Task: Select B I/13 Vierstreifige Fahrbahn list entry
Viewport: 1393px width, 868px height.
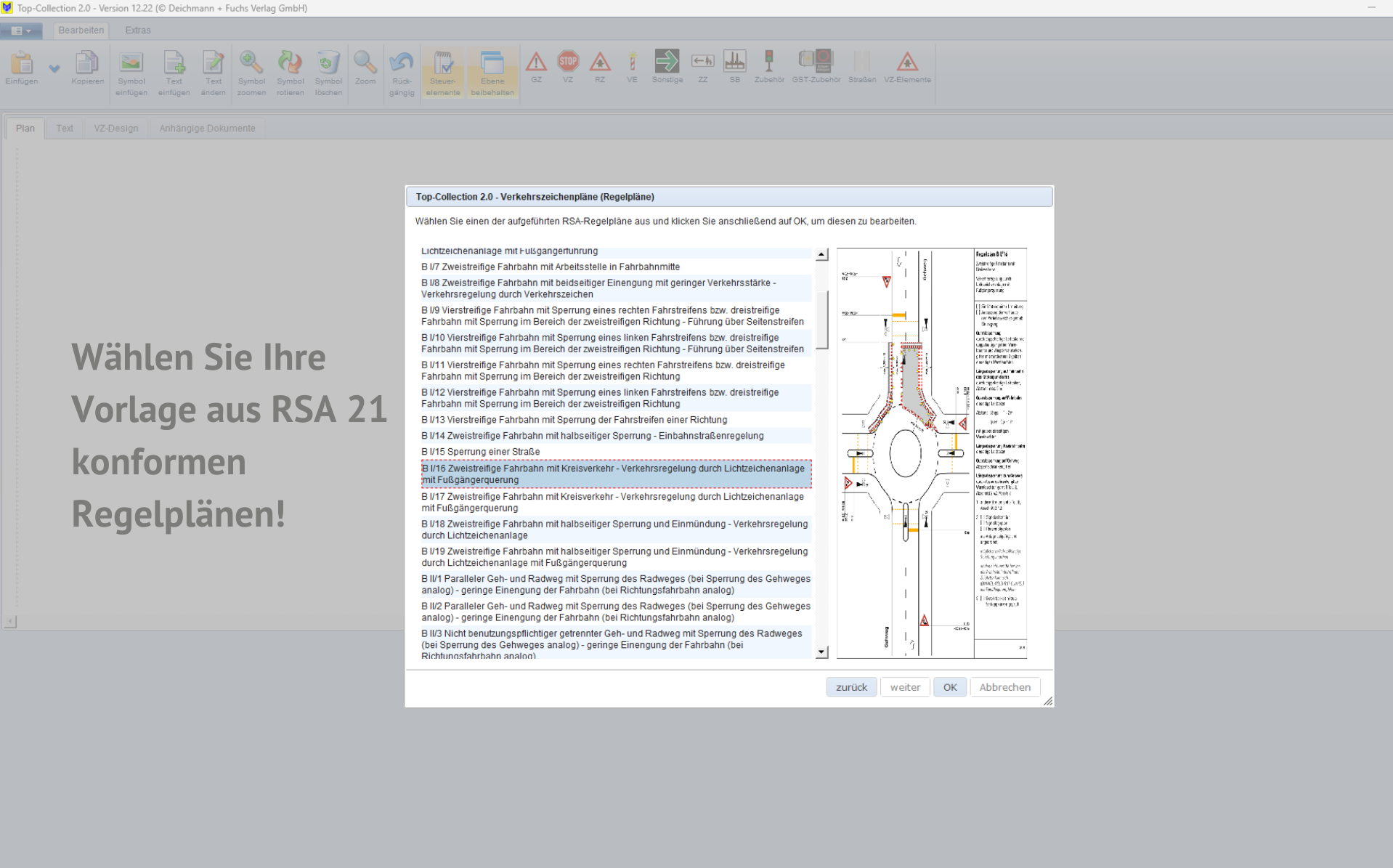Action: 574,420
